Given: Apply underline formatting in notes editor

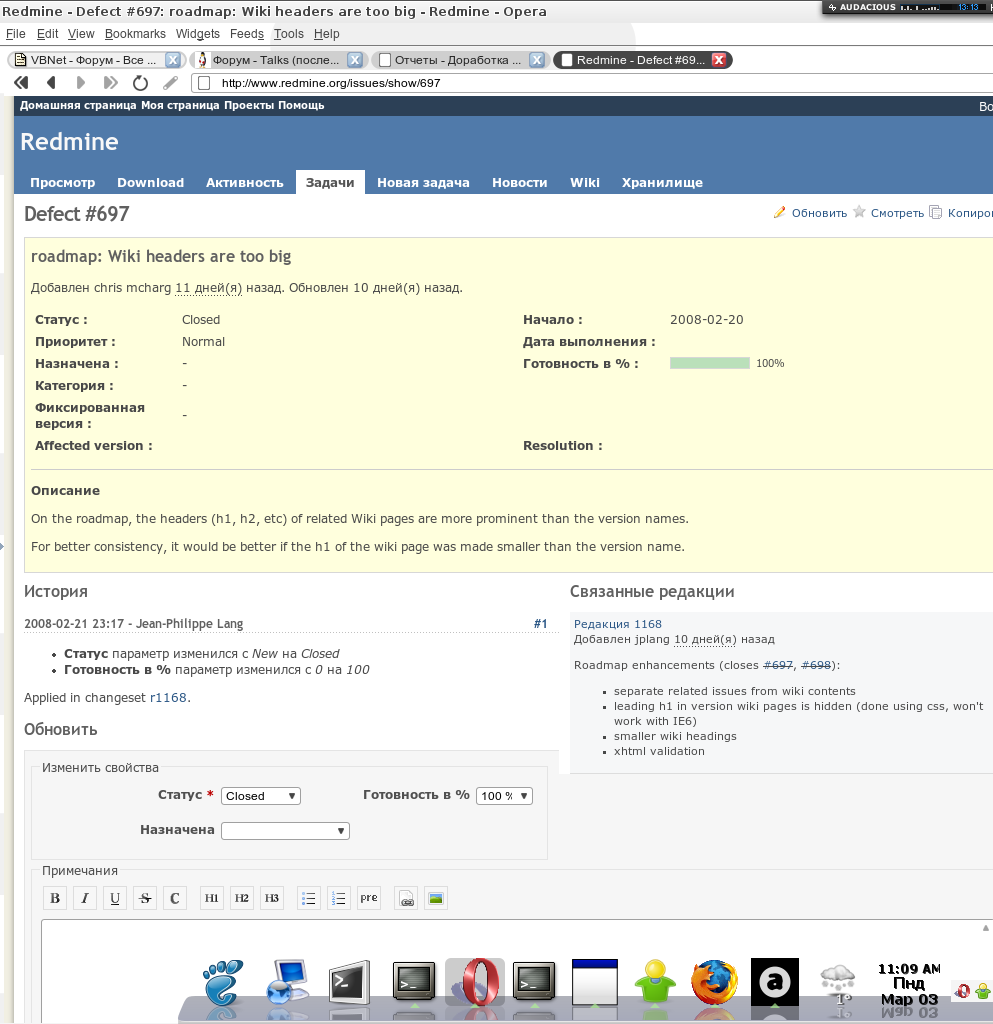Looking at the screenshot, I should coord(115,898).
